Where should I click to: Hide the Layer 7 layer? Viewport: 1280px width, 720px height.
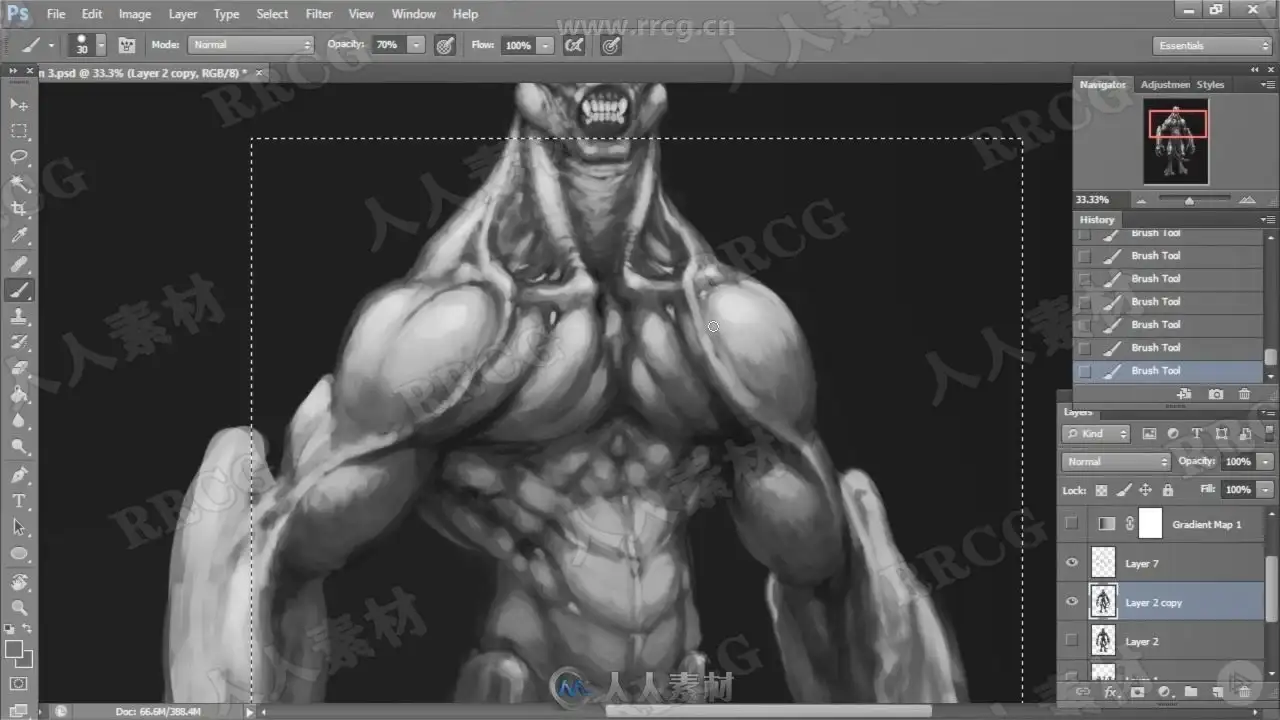click(1072, 563)
